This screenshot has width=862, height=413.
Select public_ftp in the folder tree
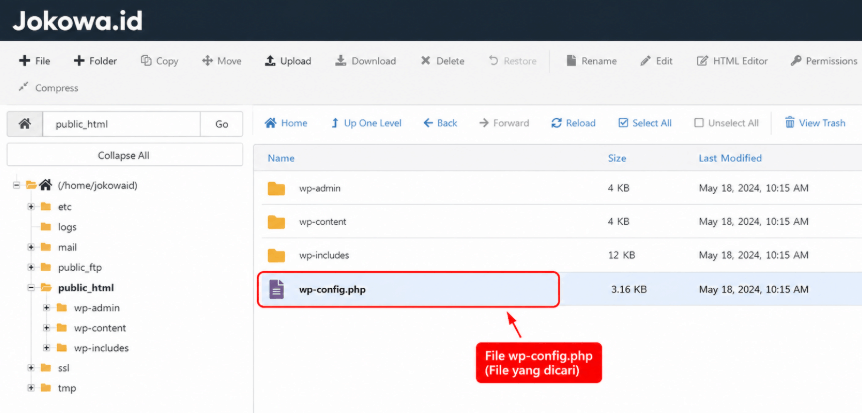tap(80, 268)
